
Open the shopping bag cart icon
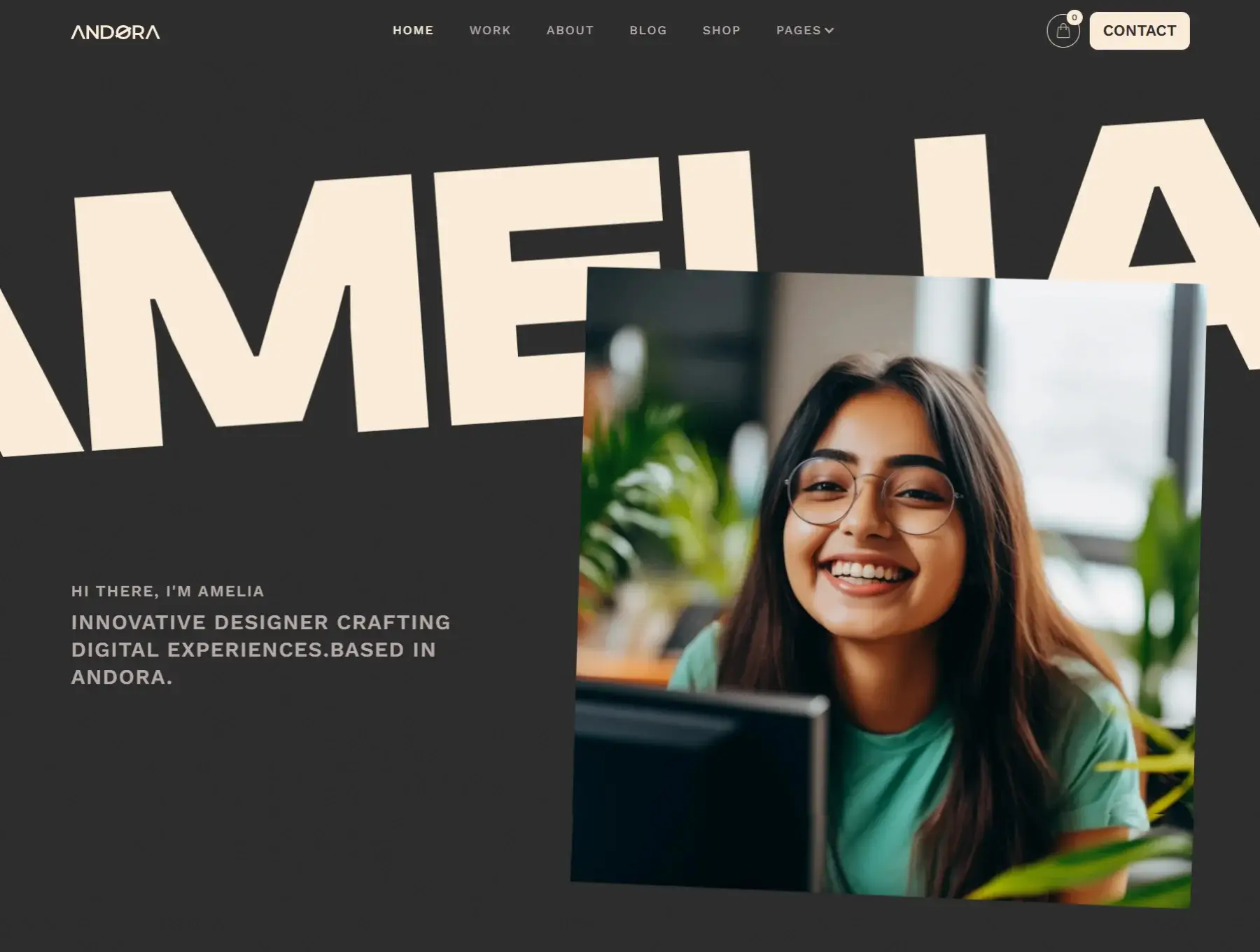(1063, 31)
